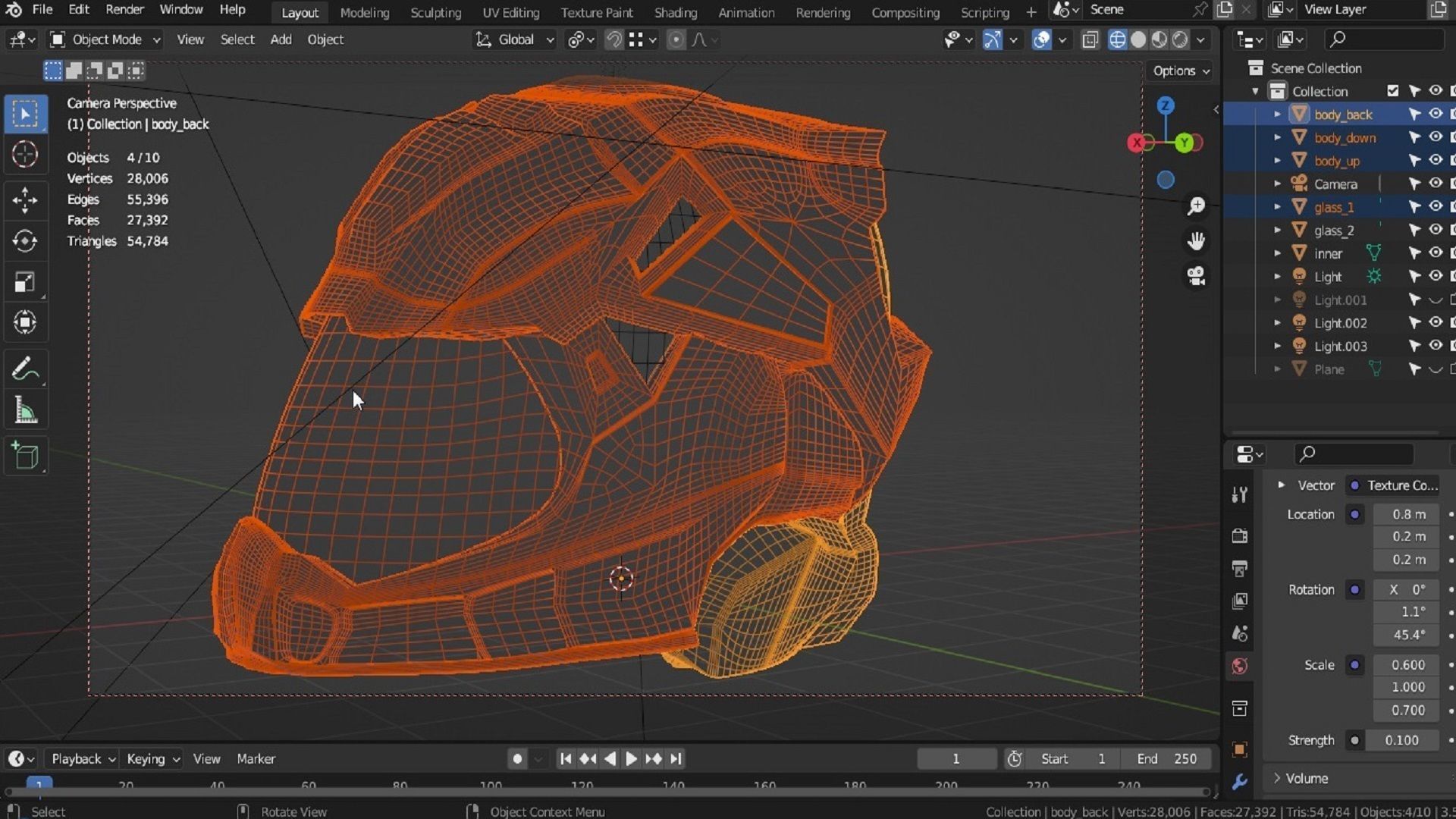This screenshot has height=819, width=1456.
Task: Select the Rotate tool
Action: pyautogui.click(x=25, y=241)
